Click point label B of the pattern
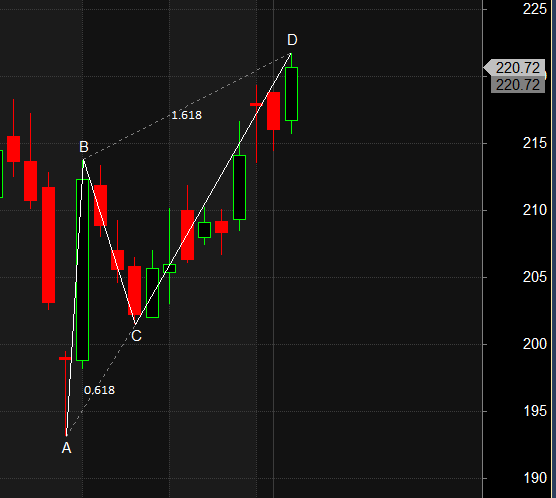Screen dimensions: 556x498 click(84, 146)
